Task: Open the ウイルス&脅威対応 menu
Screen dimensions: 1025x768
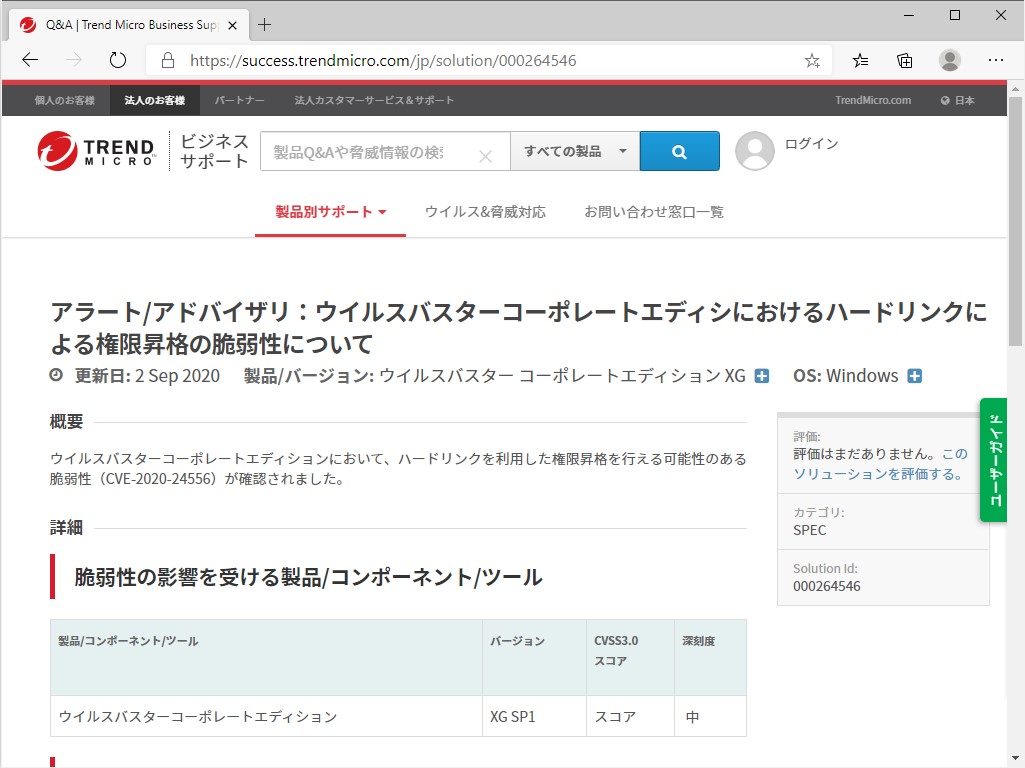Action: pyautogui.click(x=486, y=211)
